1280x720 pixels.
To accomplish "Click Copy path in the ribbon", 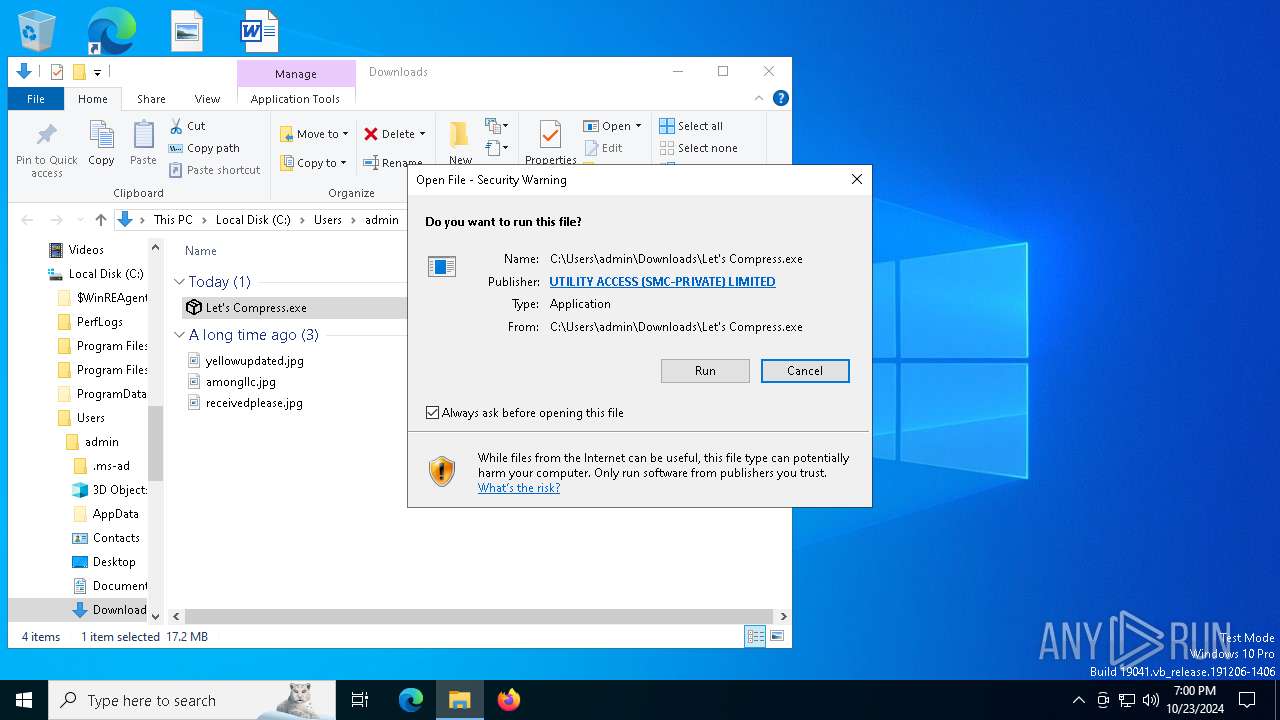I will [x=204, y=148].
